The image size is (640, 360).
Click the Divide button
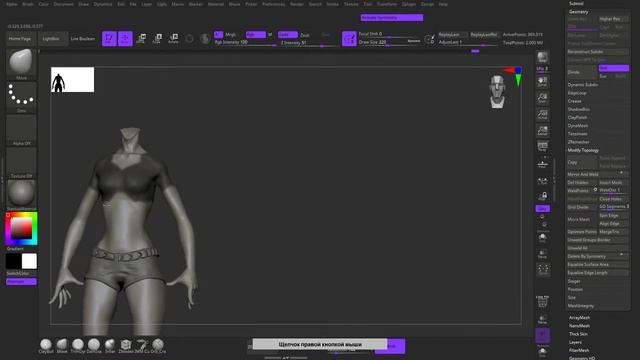[x=582, y=72]
